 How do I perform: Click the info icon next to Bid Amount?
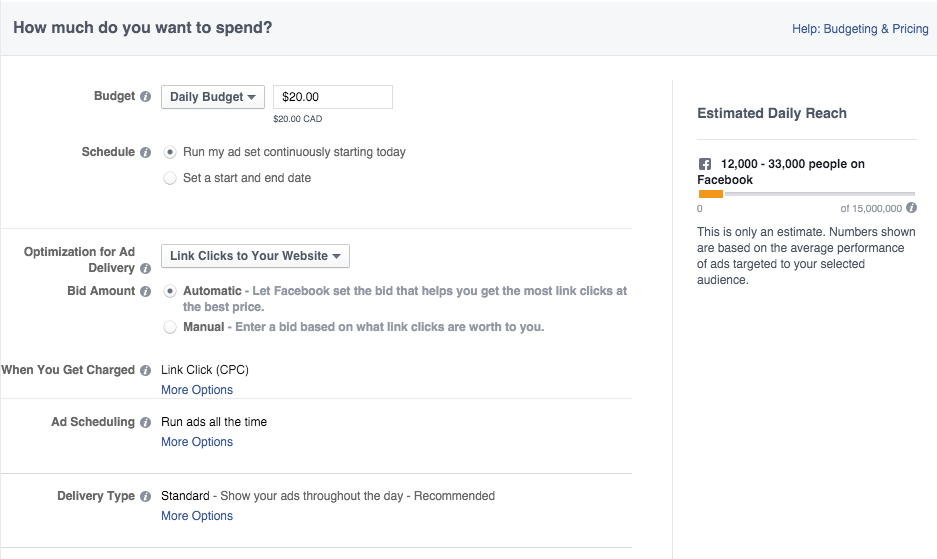click(146, 292)
